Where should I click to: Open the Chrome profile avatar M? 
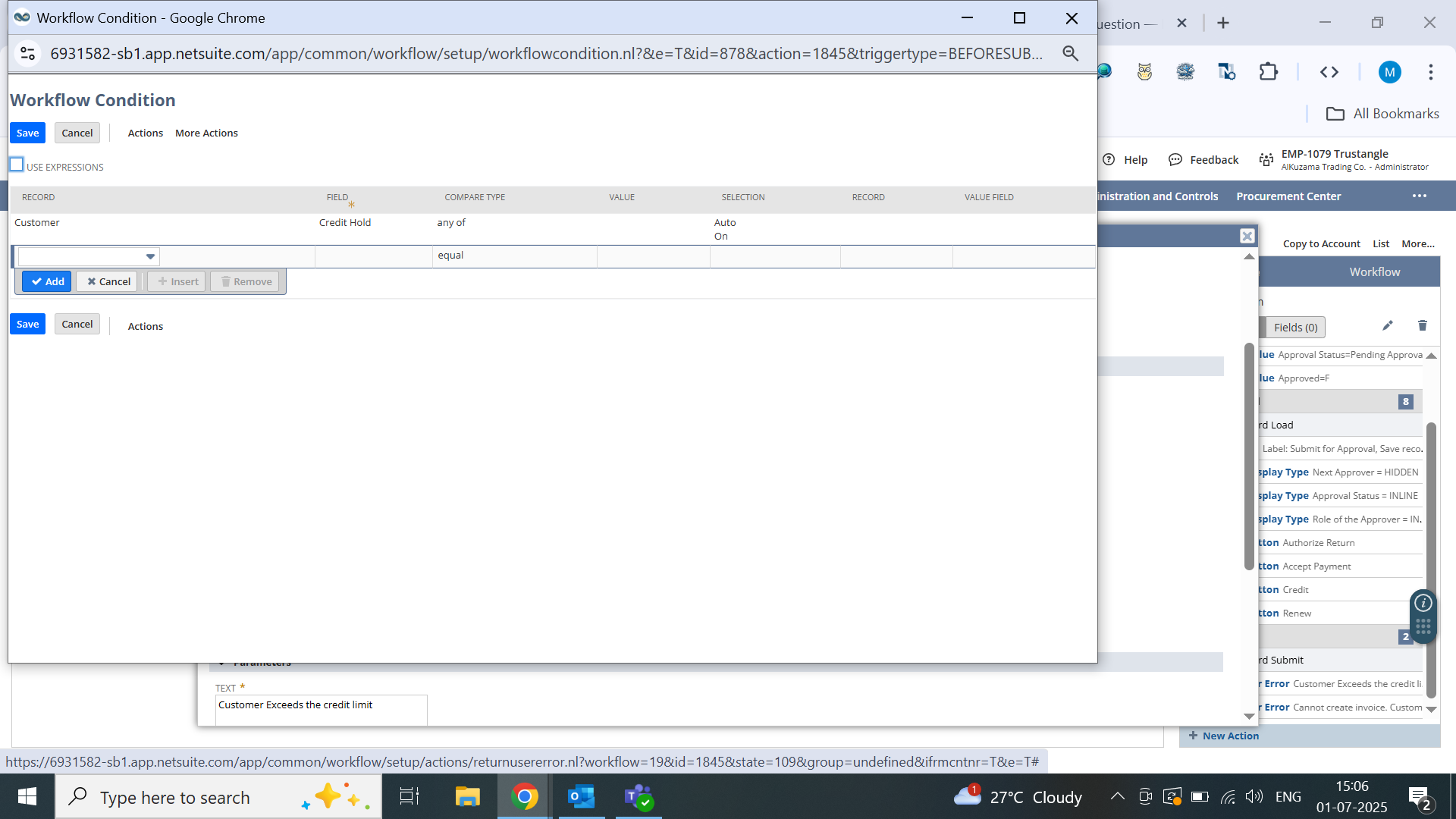click(1391, 72)
